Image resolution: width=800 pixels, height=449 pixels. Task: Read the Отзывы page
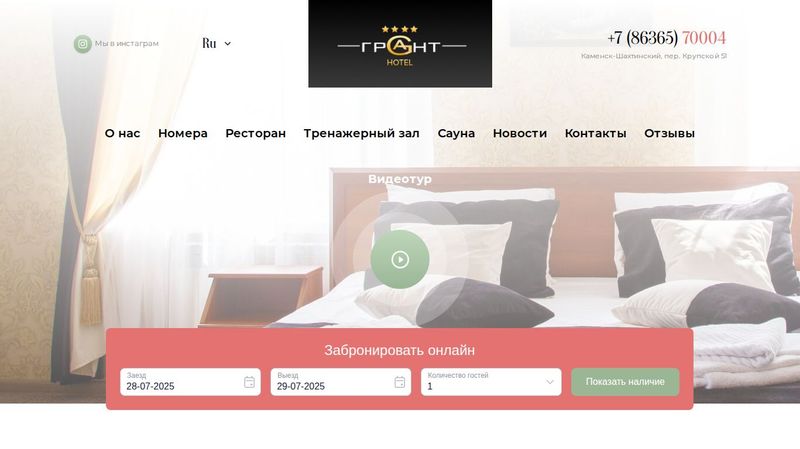coord(669,133)
